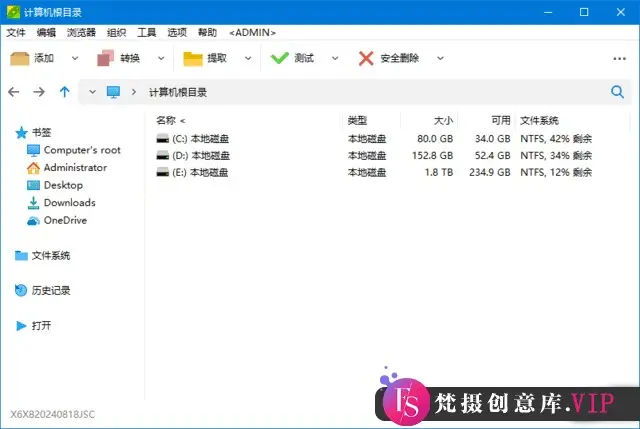Expand the 提取 dropdown arrow
Image resolution: width=640 pixels, height=429 pixels.
(x=248, y=58)
